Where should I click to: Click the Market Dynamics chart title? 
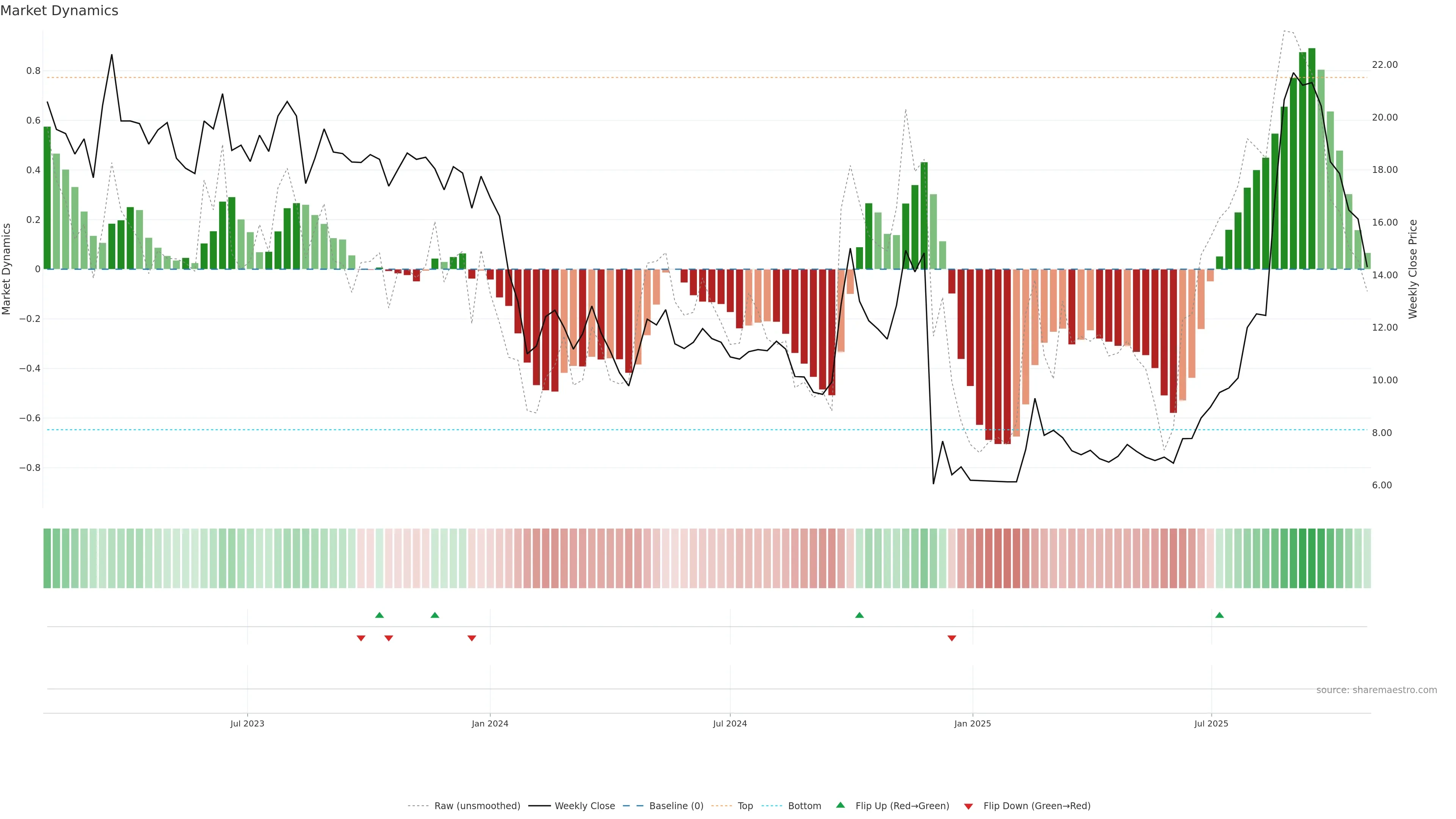pyautogui.click(x=60, y=11)
